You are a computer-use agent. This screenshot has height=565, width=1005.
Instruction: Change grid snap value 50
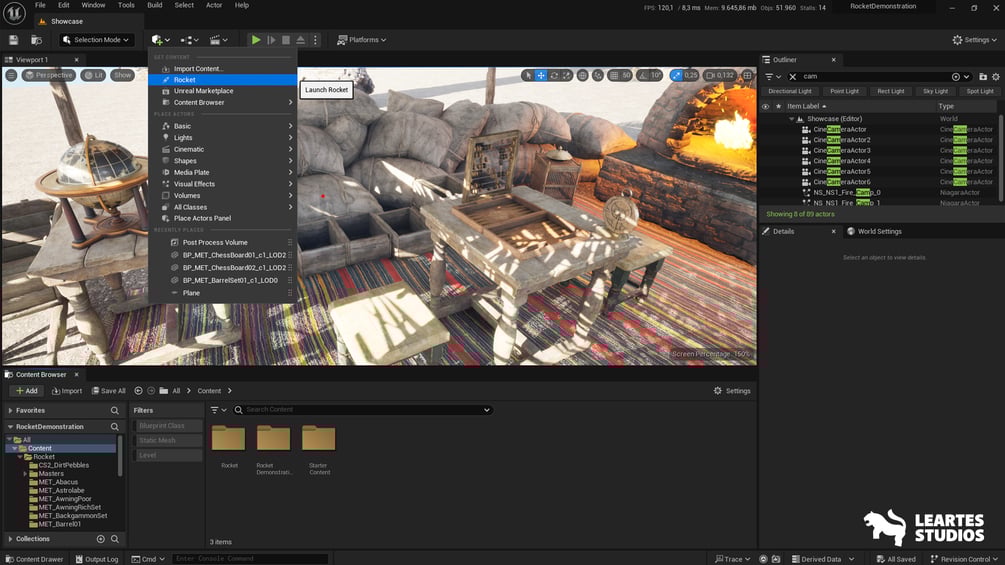(x=626, y=76)
